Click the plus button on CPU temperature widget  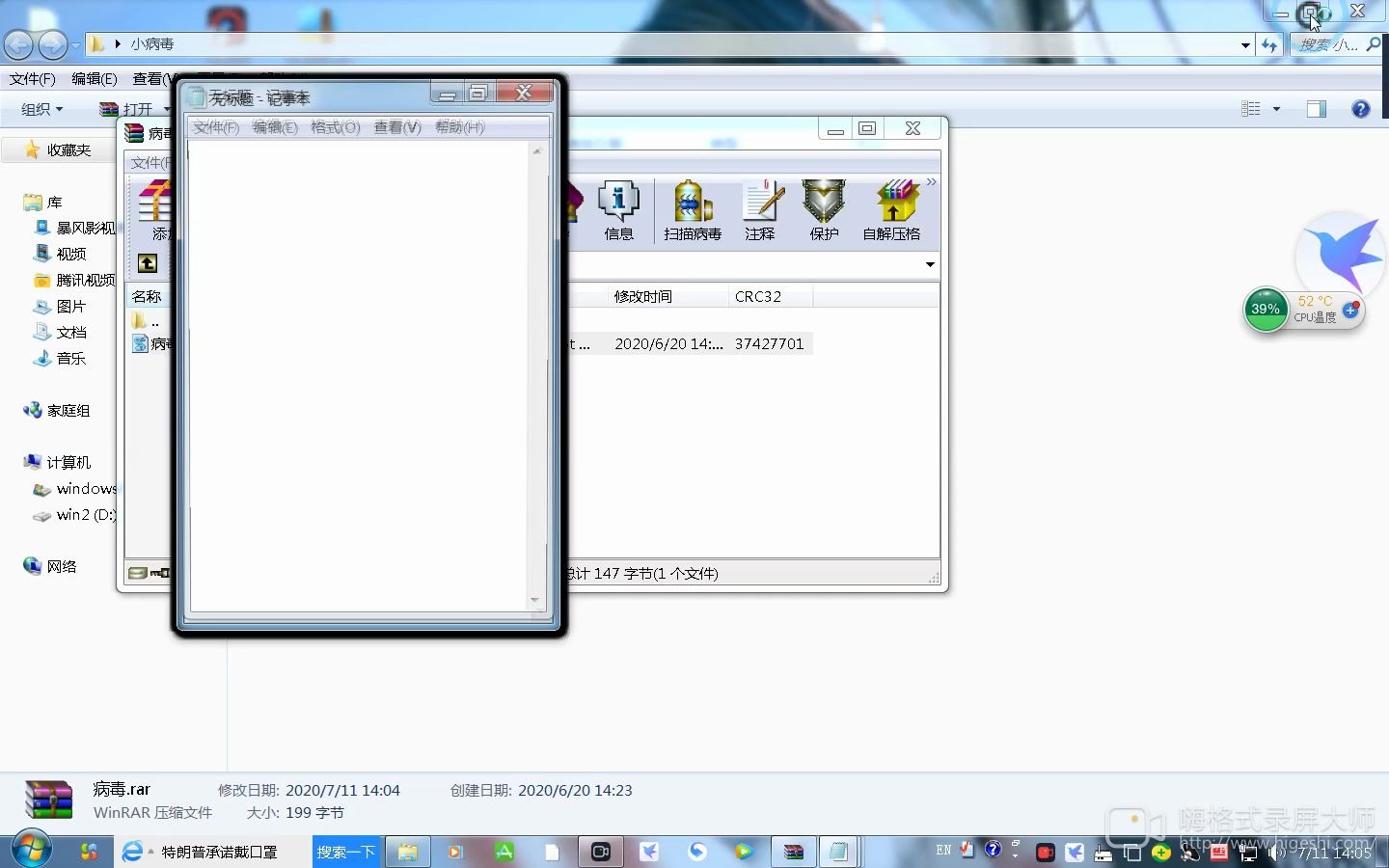click(x=1350, y=310)
